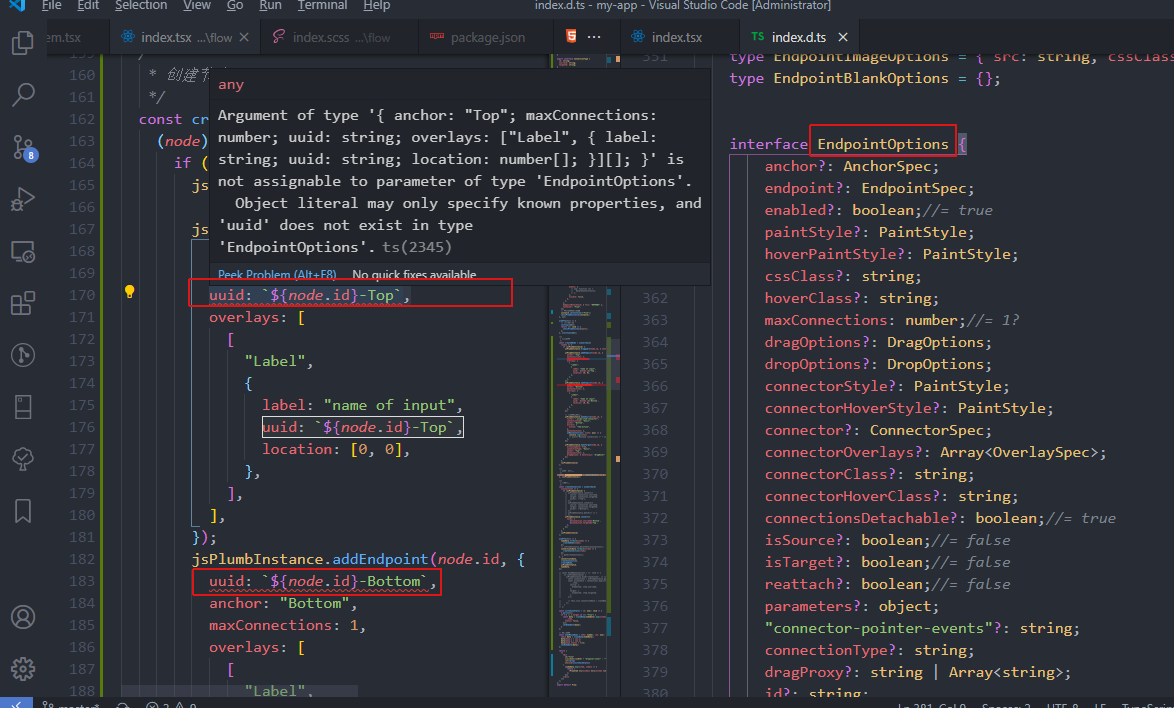Open the Terminal menu

322,5
